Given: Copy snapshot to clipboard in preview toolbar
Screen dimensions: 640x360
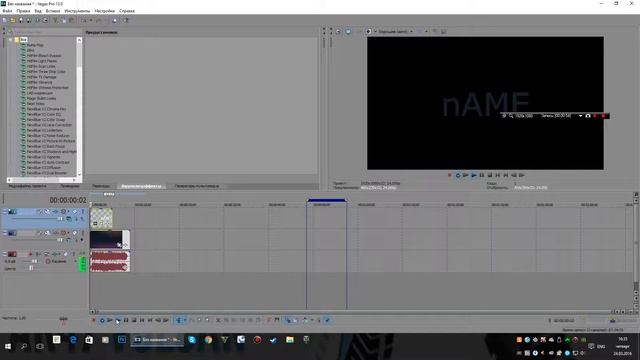Looking at the screenshot, I should pyautogui.click(x=435, y=31).
